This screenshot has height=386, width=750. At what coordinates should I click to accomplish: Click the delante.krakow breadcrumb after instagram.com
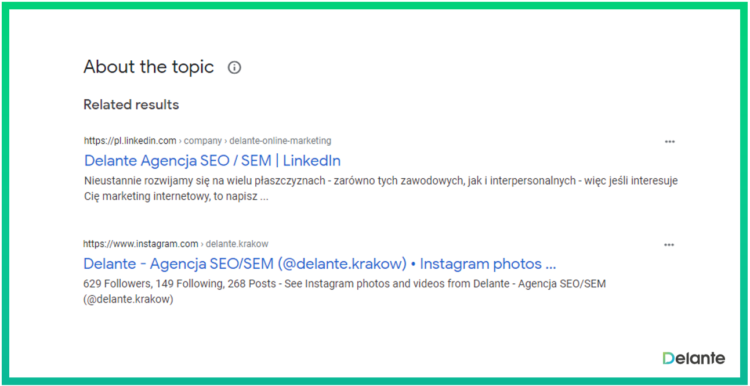point(237,244)
